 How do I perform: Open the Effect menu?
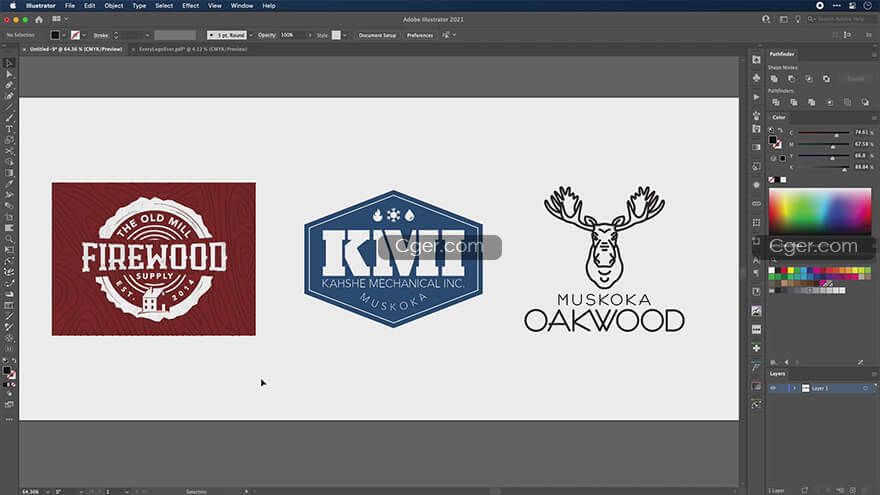(190, 6)
